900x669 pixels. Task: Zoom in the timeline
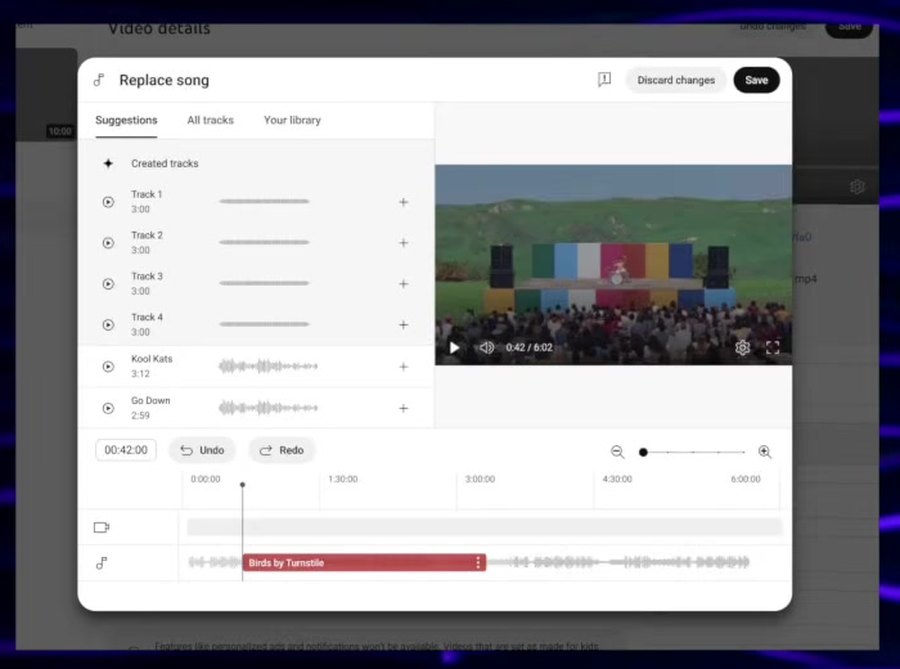[x=765, y=452]
